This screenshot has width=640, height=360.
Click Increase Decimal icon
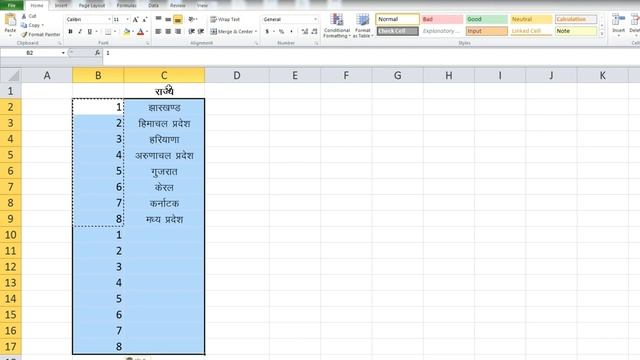304,31
